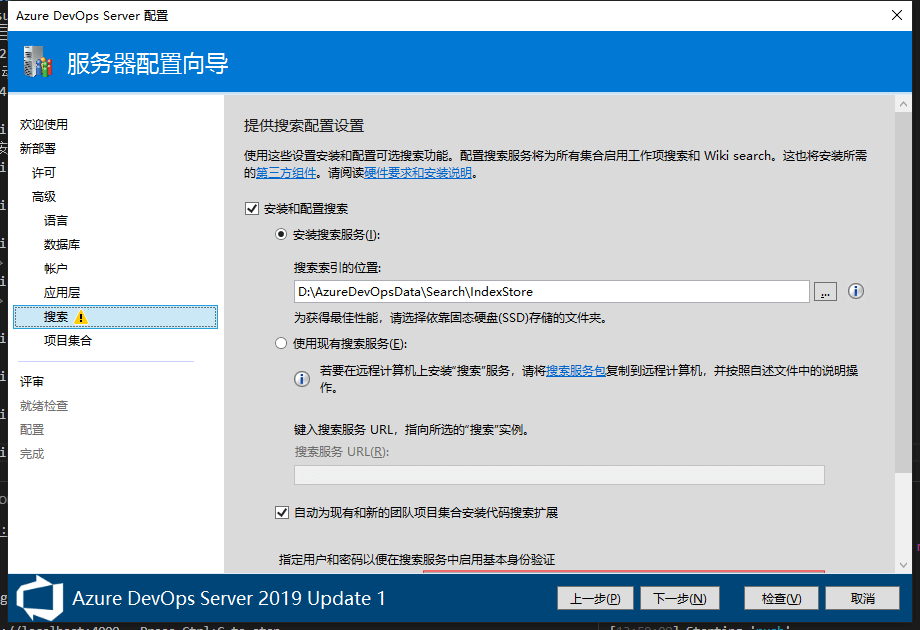
Task: Go to the 数据库 step
Action: click(x=62, y=245)
